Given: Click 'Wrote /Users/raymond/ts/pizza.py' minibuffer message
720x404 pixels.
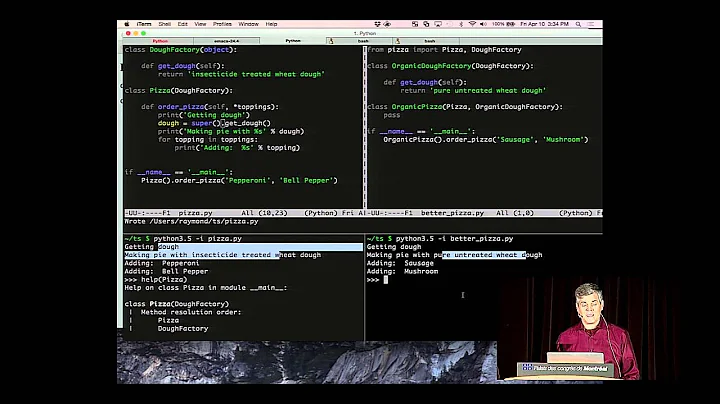Looking at the screenshot, I should (x=191, y=221).
